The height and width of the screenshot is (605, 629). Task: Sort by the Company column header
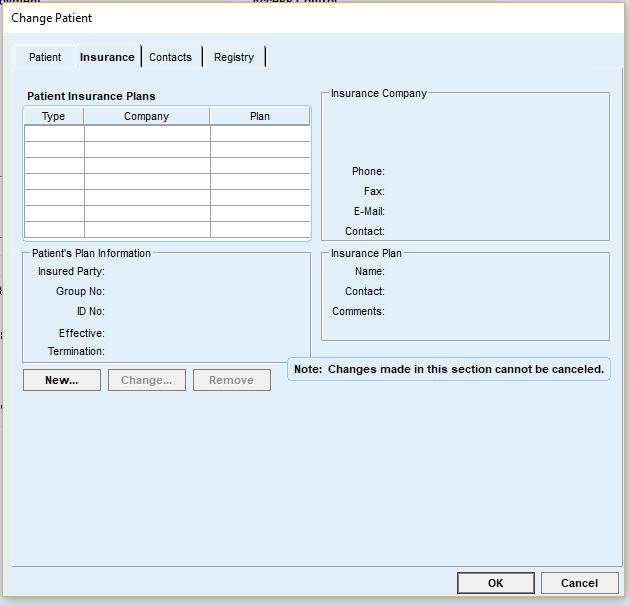pos(147,116)
